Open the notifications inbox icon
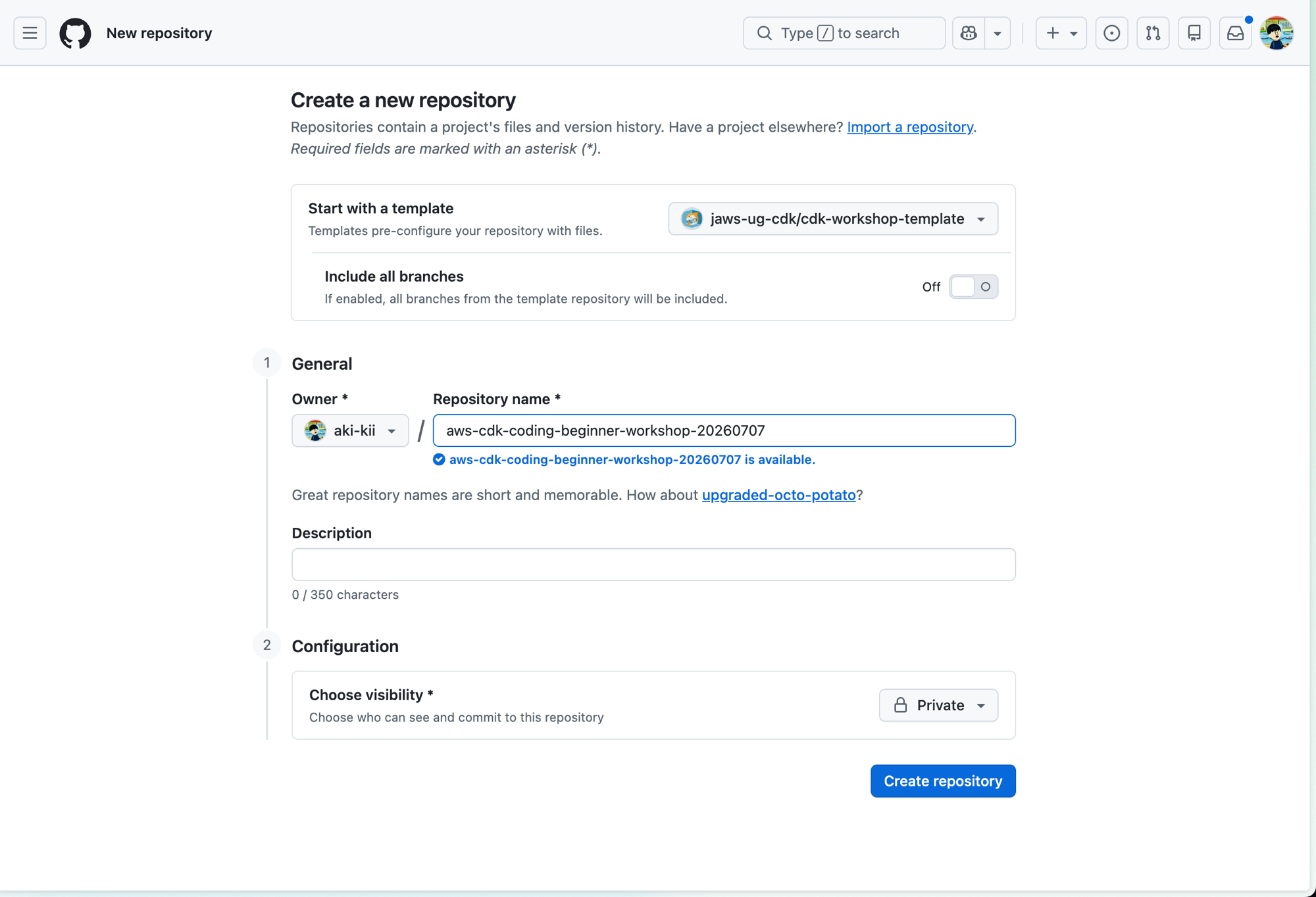Viewport: 1316px width, 897px height. [x=1235, y=33]
